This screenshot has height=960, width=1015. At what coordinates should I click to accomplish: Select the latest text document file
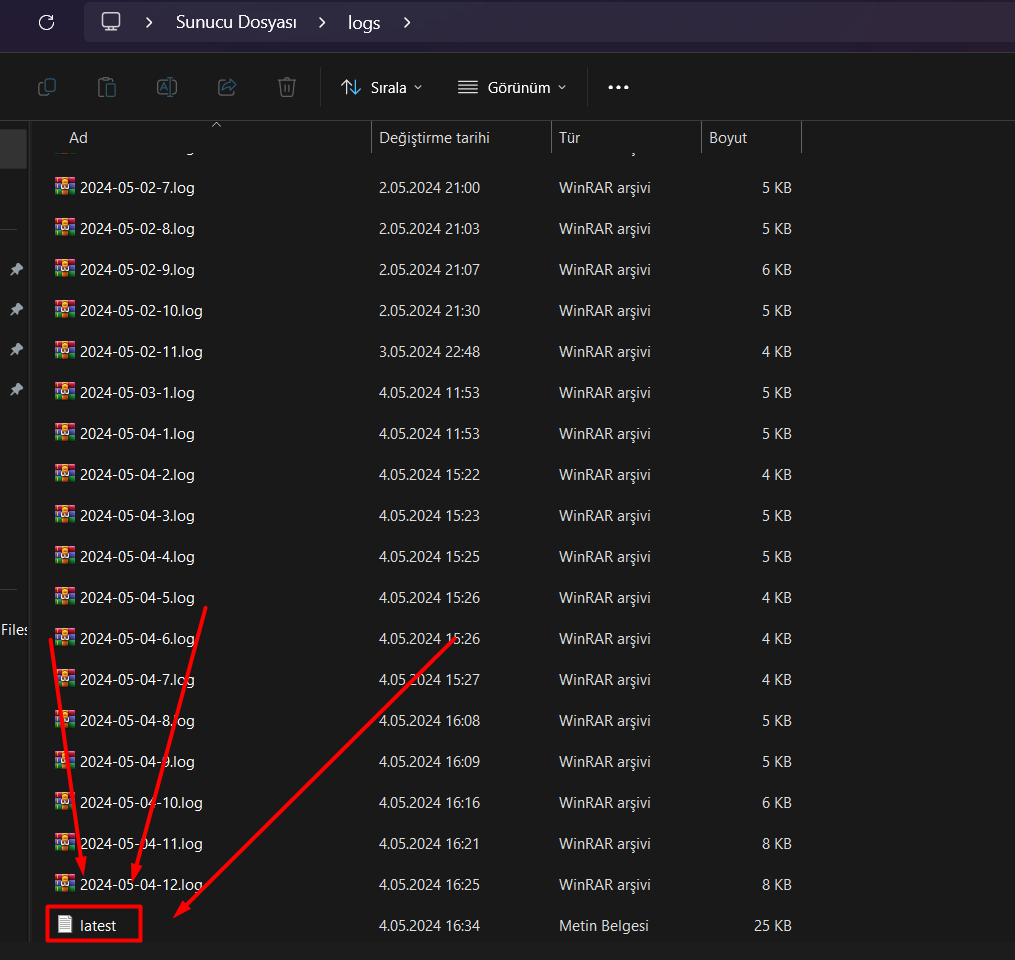98,926
